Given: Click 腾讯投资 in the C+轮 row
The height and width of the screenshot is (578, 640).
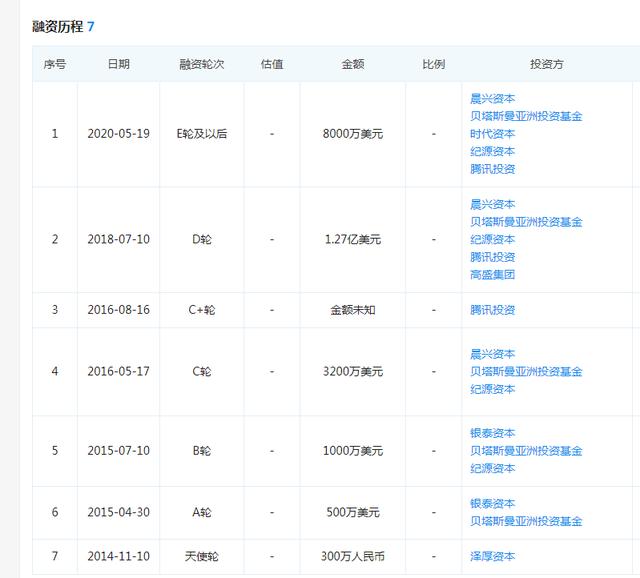Looking at the screenshot, I should pyautogui.click(x=492, y=310).
